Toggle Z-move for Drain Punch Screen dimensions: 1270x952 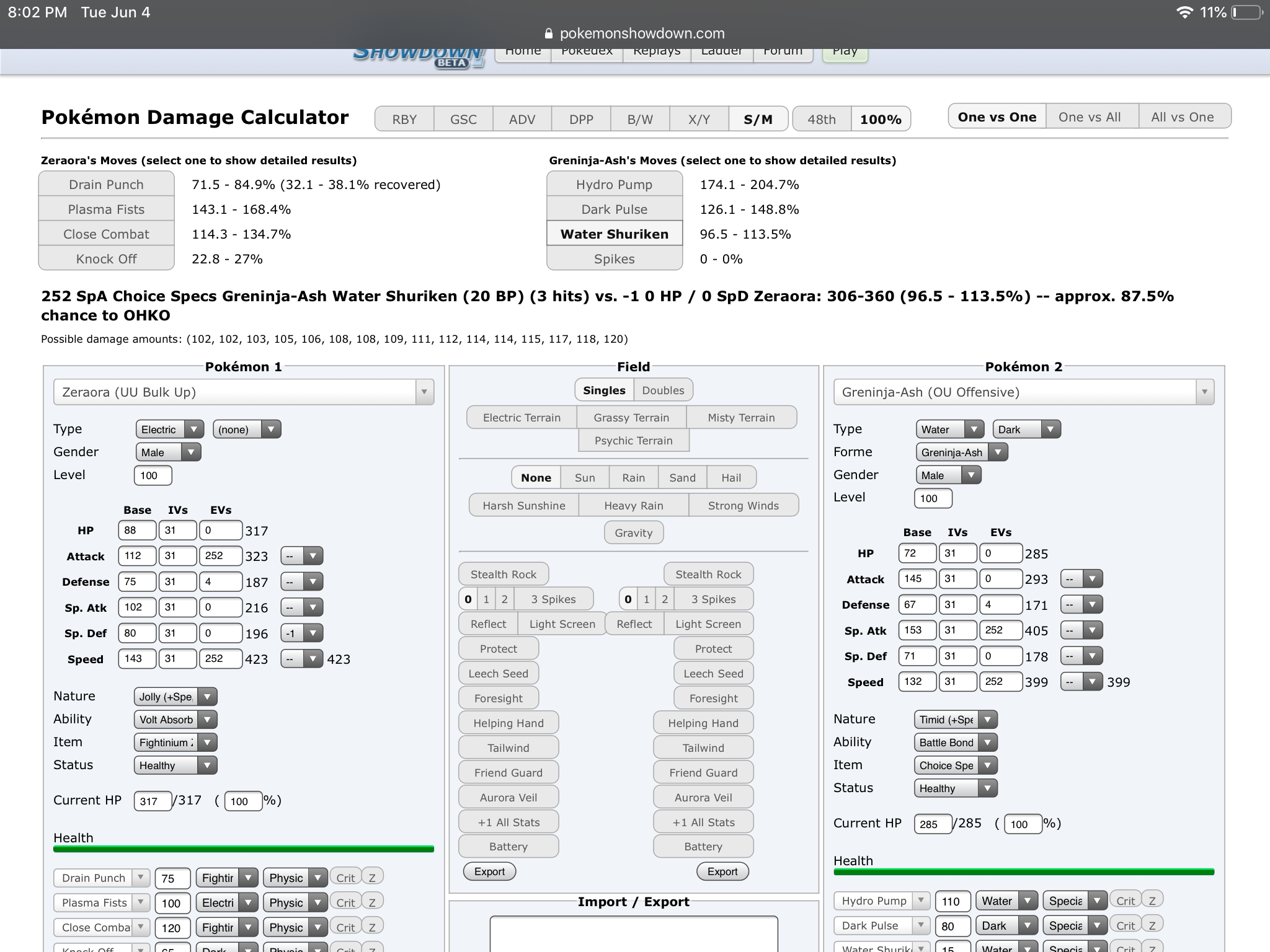pos(372,878)
